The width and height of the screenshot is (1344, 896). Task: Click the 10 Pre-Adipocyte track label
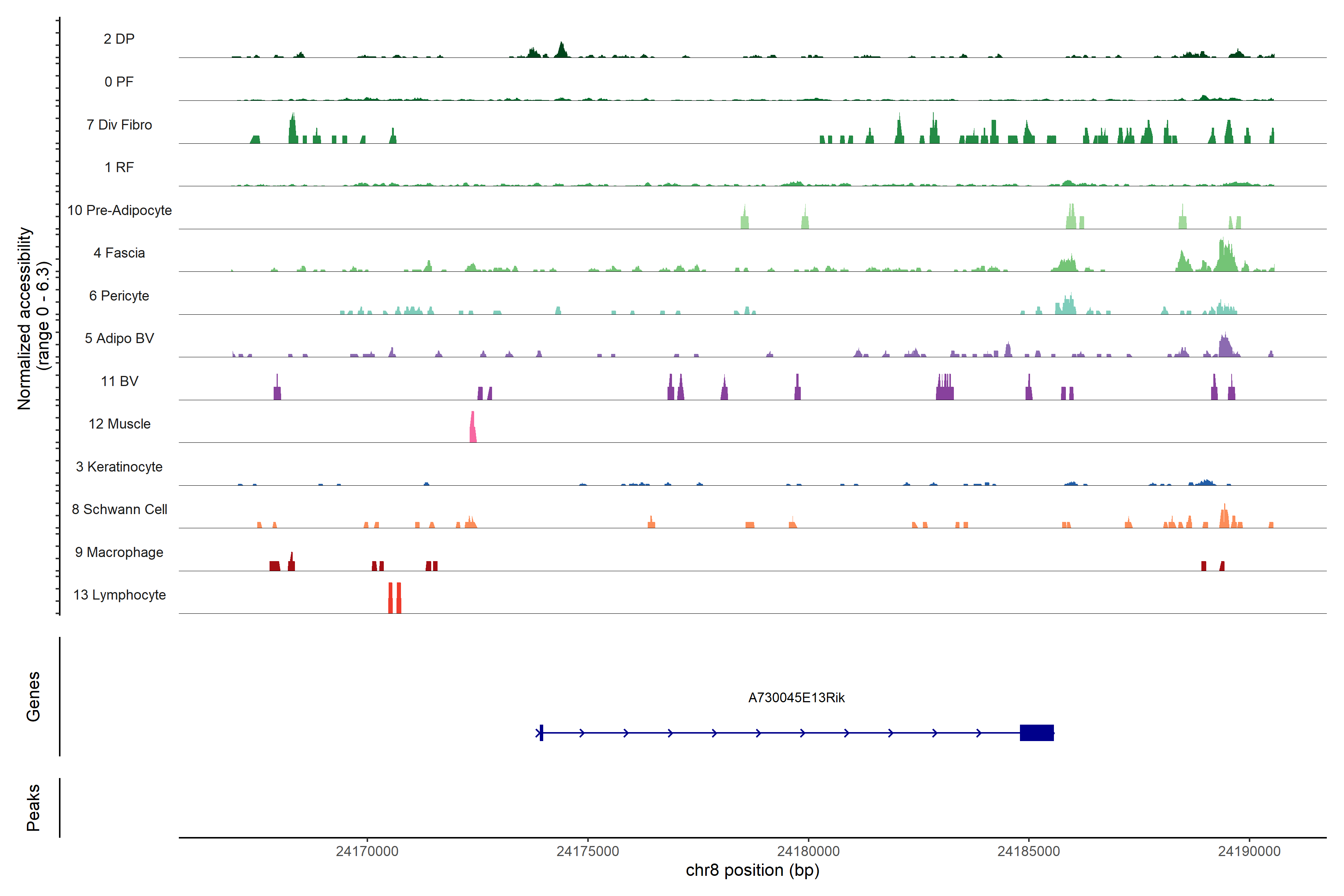tap(119, 210)
